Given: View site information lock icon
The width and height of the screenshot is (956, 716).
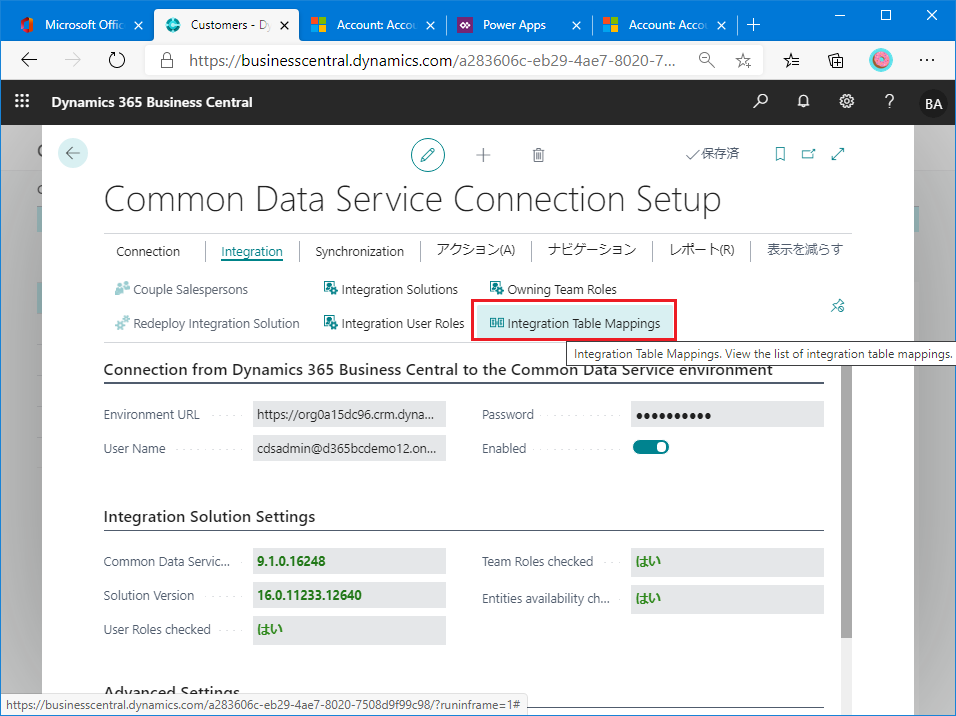Looking at the screenshot, I should click(166, 60).
